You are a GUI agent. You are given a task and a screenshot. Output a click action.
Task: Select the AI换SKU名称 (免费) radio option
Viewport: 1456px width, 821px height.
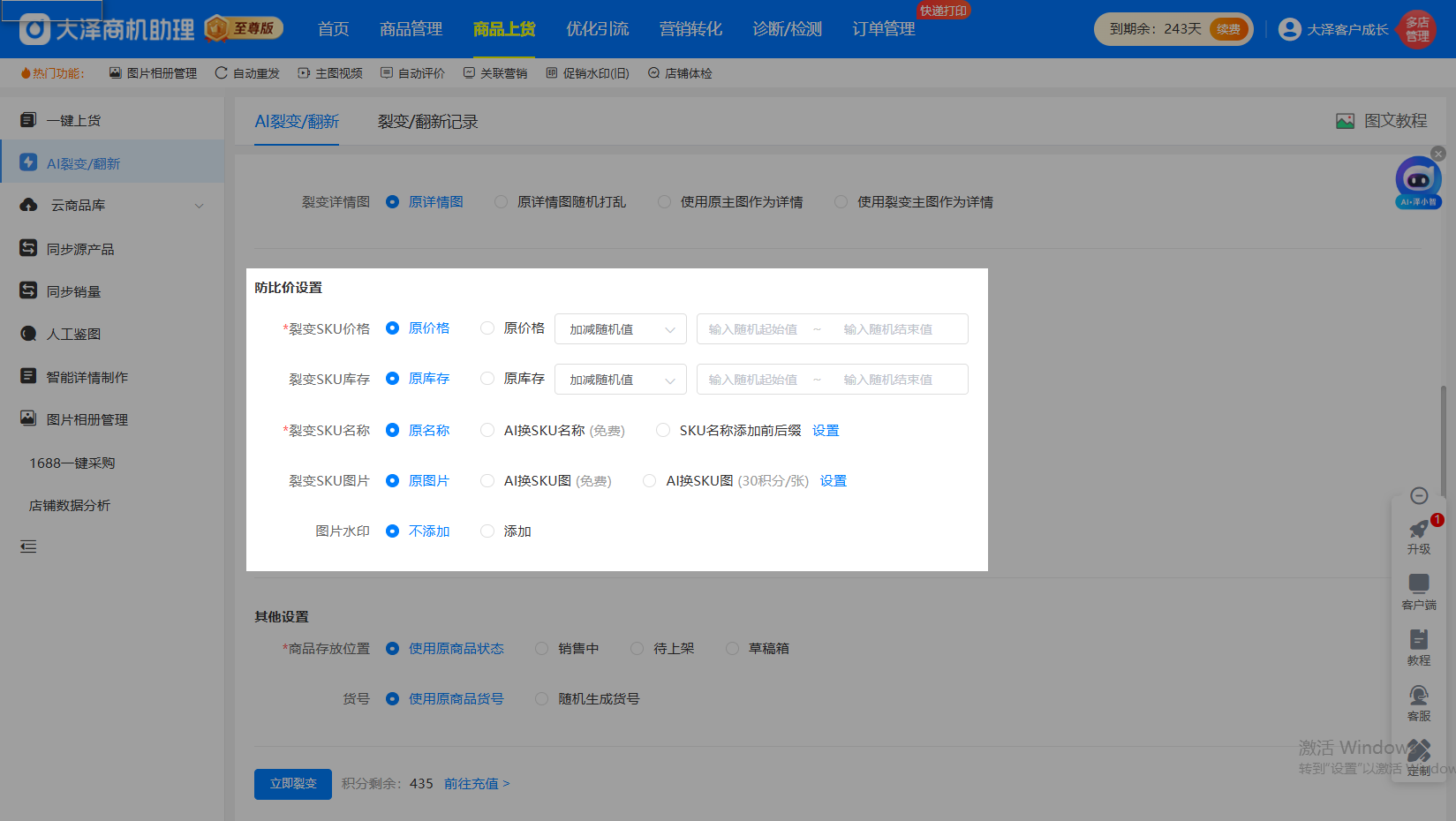coord(487,431)
